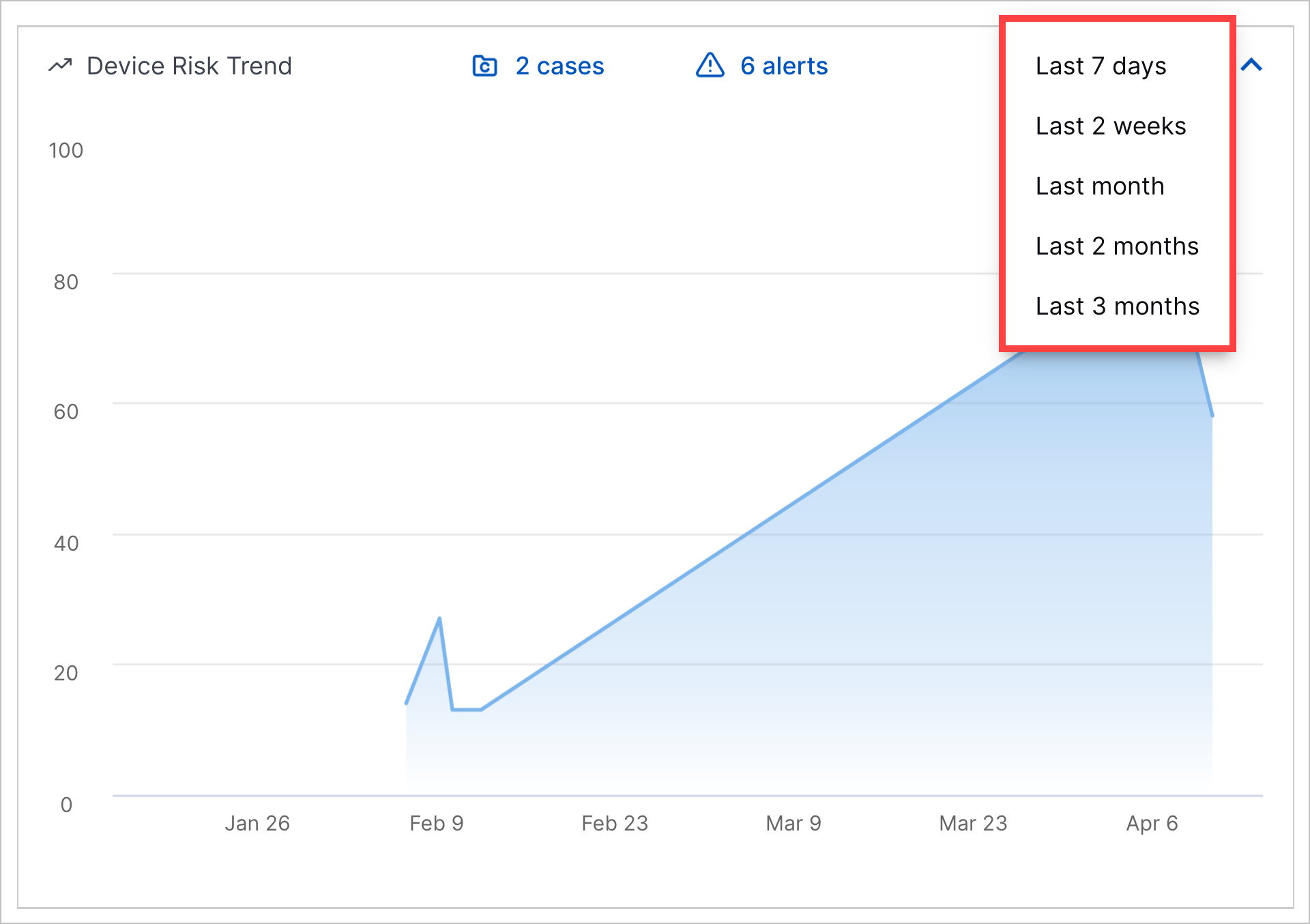
Task: Click the peak of the risk trend line
Action: click(x=439, y=618)
